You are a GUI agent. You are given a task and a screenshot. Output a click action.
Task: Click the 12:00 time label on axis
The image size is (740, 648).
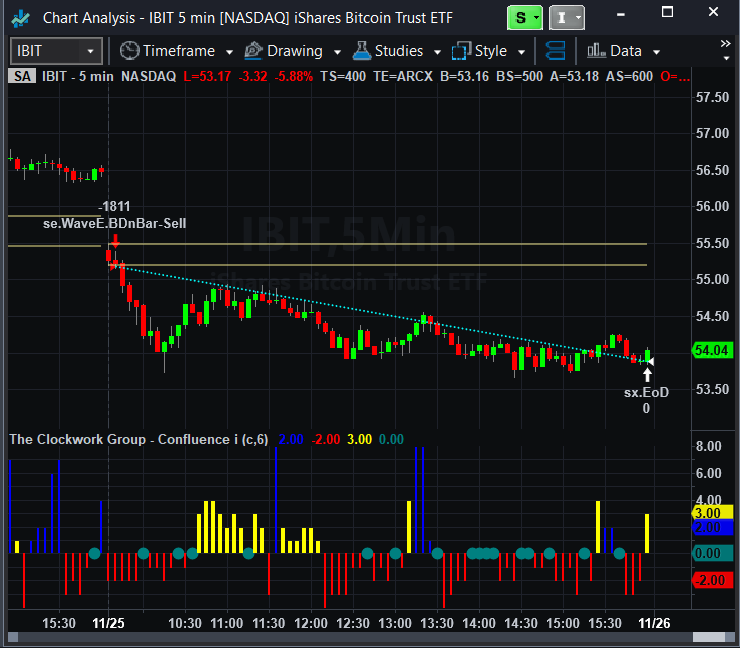tap(311, 623)
